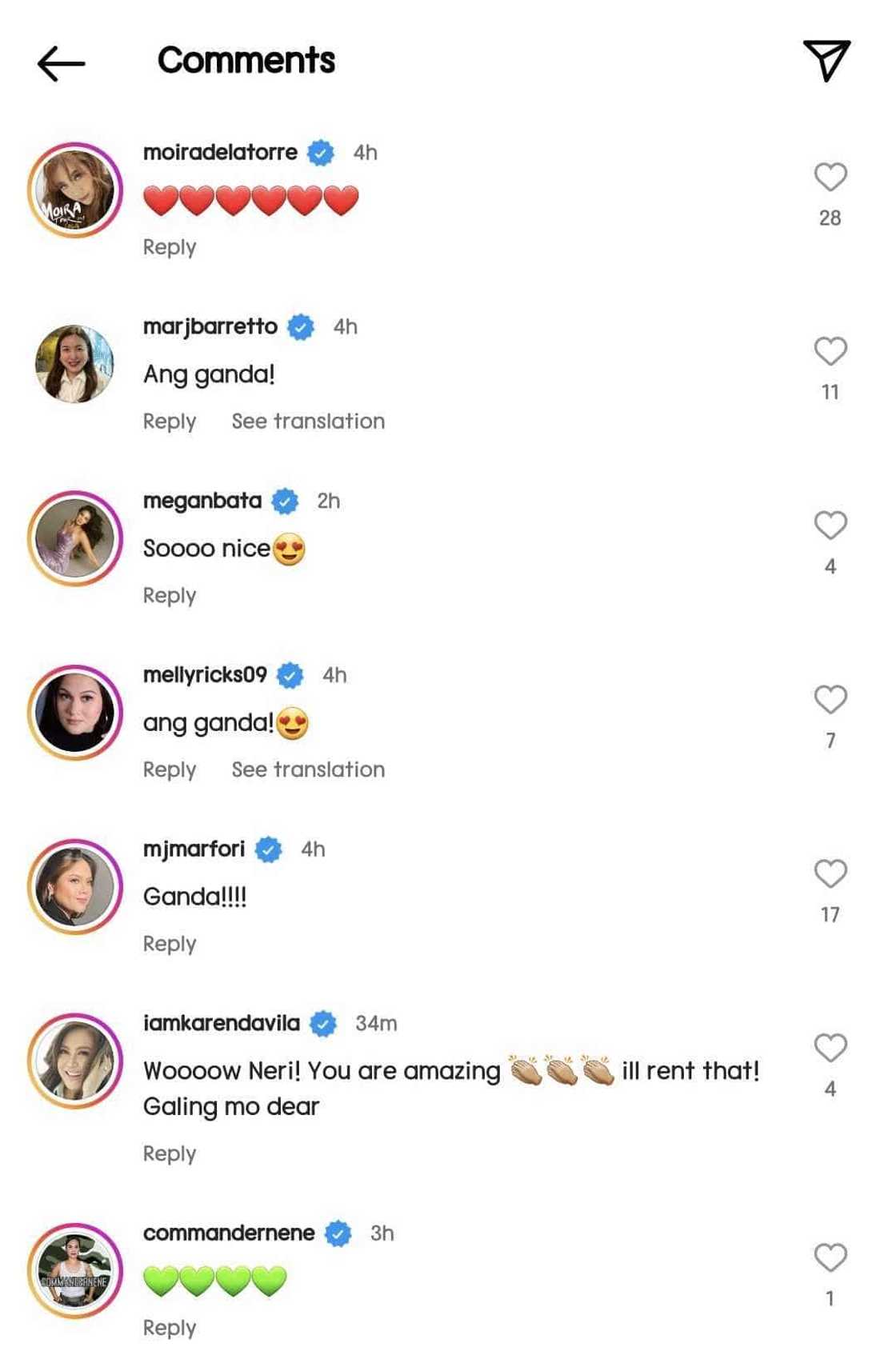Screen dimensions: 896x1371
Task: Open the commandernene username link
Action: (229, 1233)
